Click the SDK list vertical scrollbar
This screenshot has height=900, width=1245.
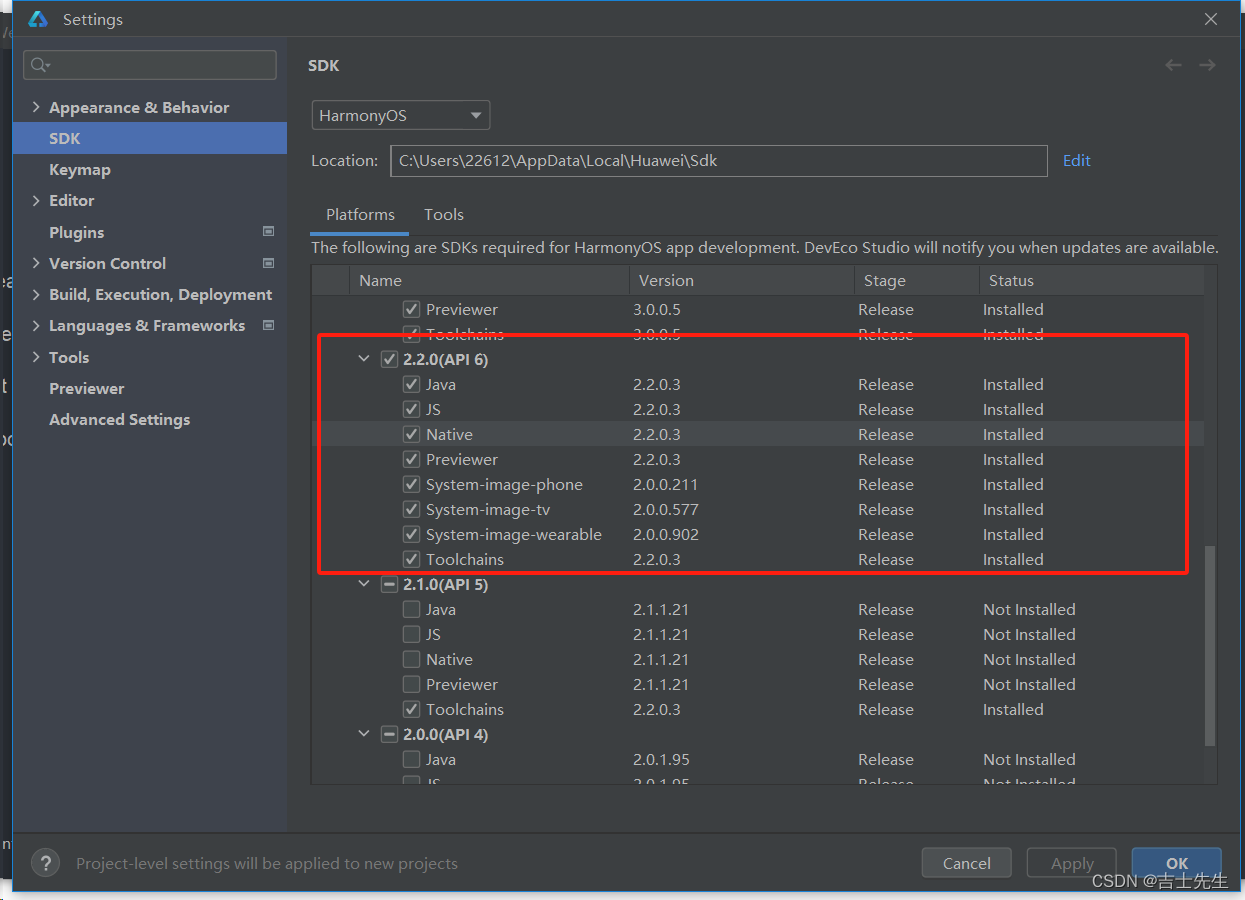point(1210,645)
